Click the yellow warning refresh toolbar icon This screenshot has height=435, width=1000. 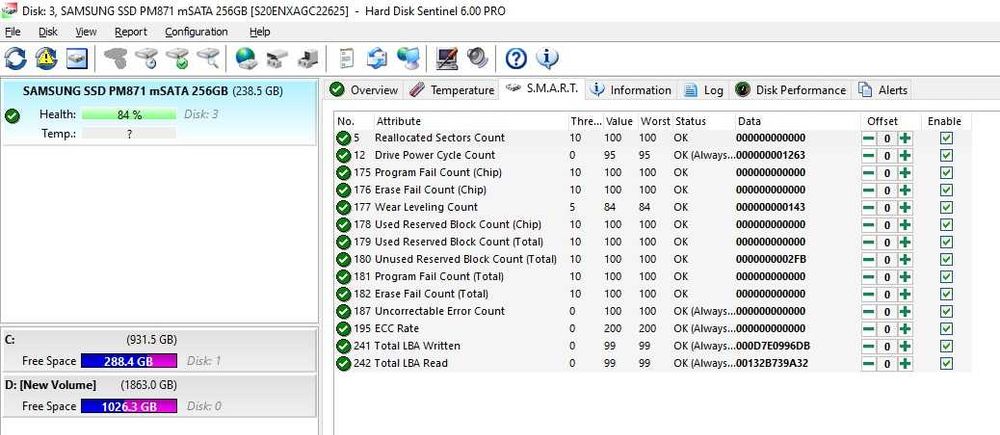point(47,59)
